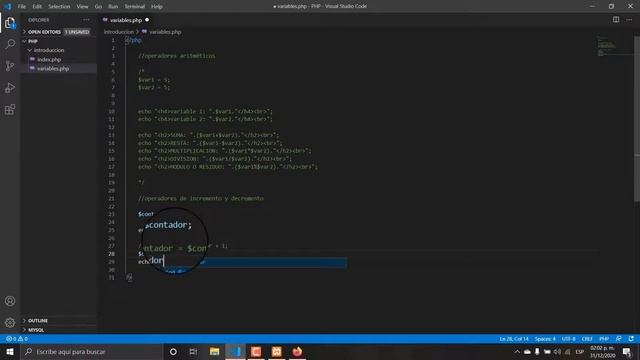The height and width of the screenshot is (360, 640).
Task: Select variables.php in the file tree
Action: (x=53, y=69)
